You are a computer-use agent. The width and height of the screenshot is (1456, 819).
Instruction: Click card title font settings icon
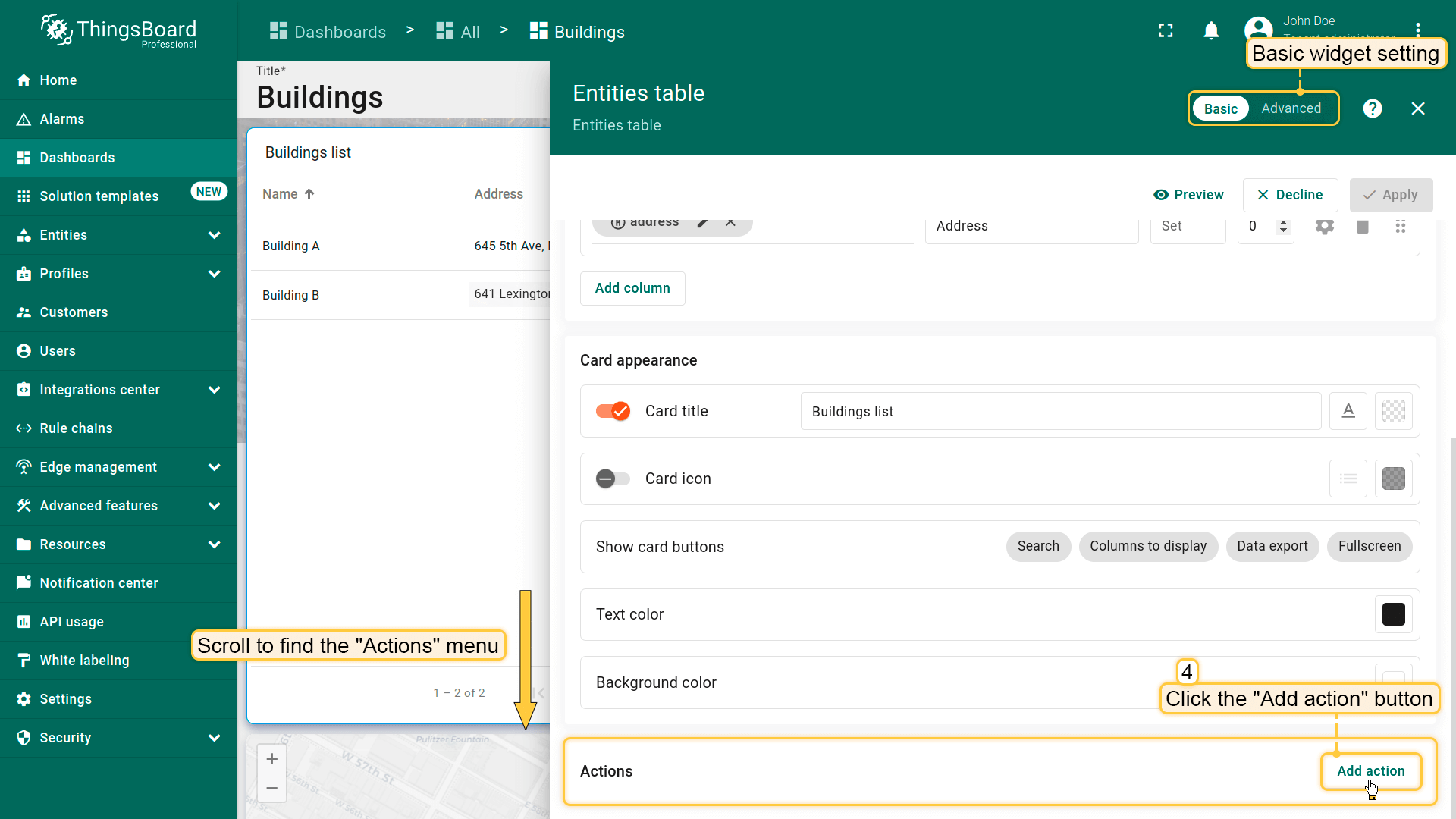(x=1348, y=411)
